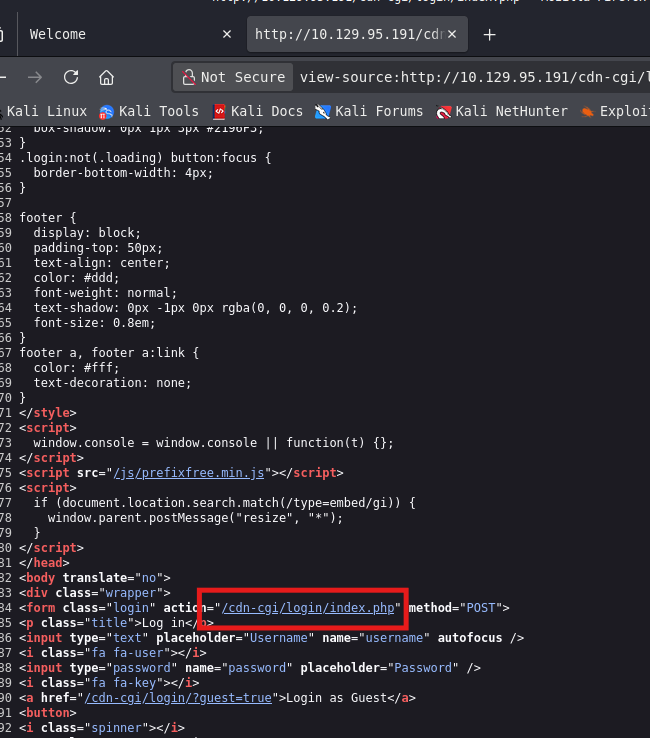Click the Not Secure padlock indicator

coord(233,77)
